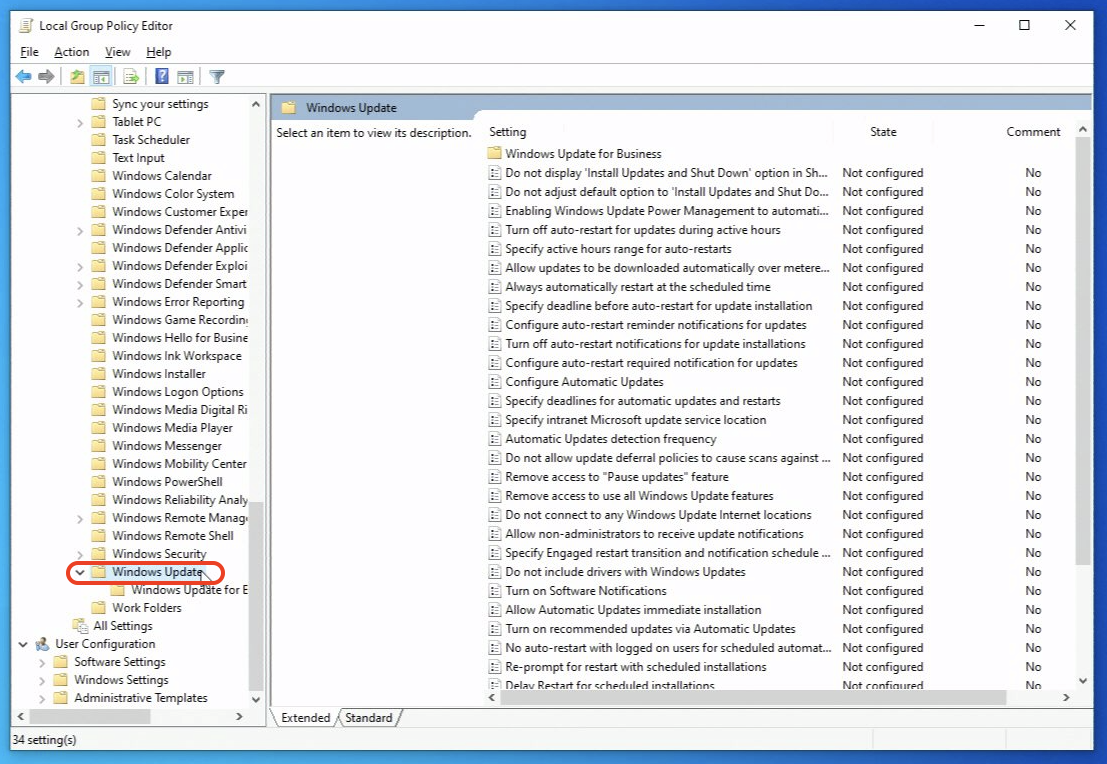Toggle the Show/Hide Action Pane toolbar icon
This screenshot has height=764, width=1107.
click(186, 76)
